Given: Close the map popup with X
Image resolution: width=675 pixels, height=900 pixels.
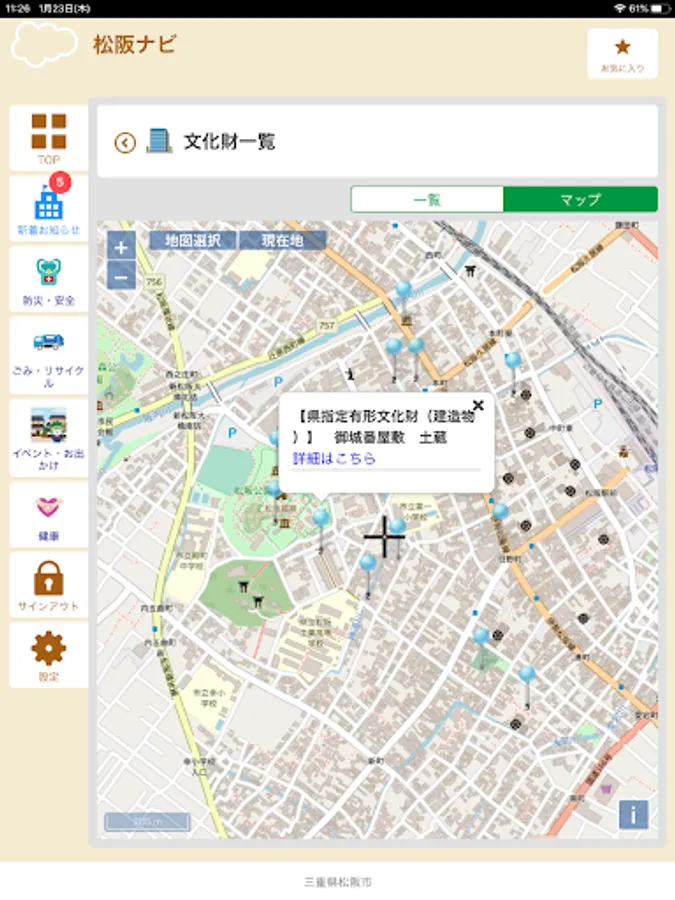Looking at the screenshot, I should pos(478,405).
